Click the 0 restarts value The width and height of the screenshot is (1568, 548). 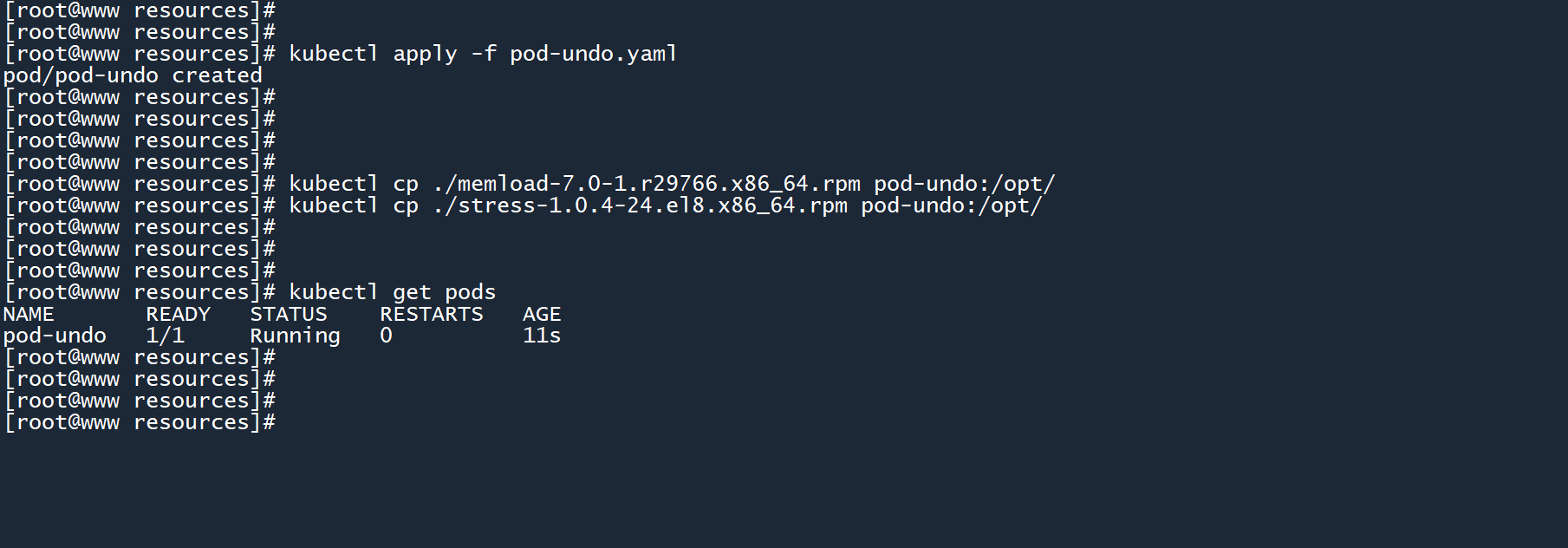click(x=386, y=336)
